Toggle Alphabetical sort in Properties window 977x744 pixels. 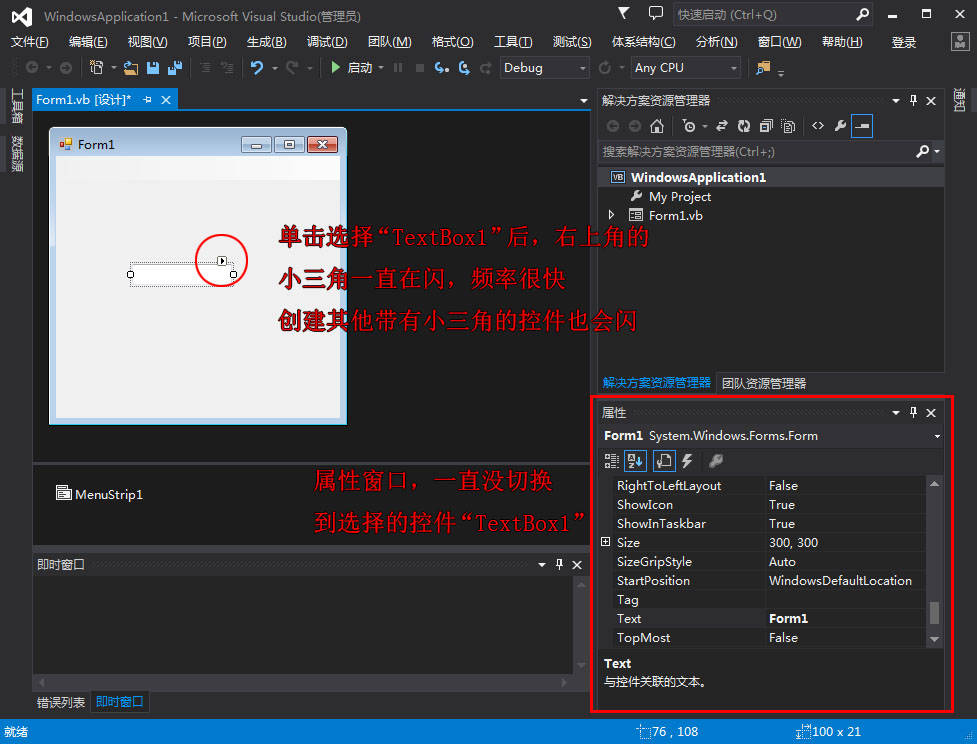click(x=635, y=461)
